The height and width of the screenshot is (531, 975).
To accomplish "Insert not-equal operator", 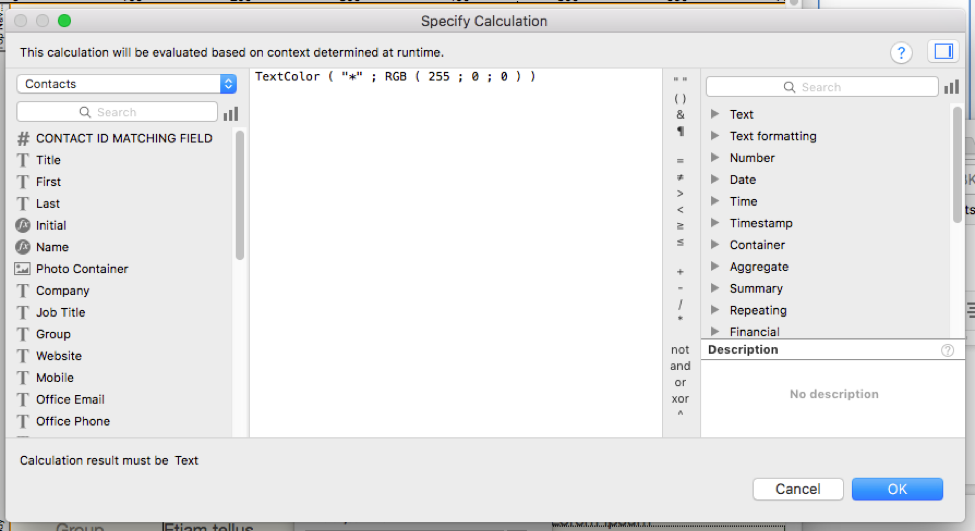I will [680, 177].
